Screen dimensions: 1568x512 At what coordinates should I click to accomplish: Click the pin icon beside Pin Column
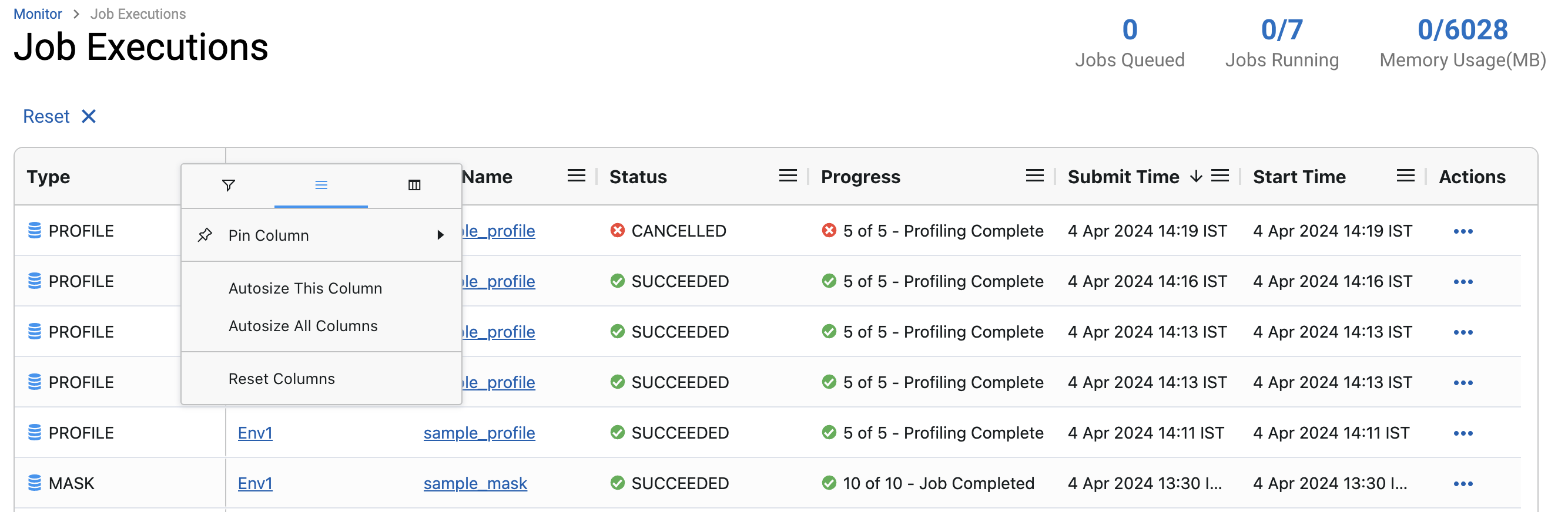pyautogui.click(x=205, y=235)
